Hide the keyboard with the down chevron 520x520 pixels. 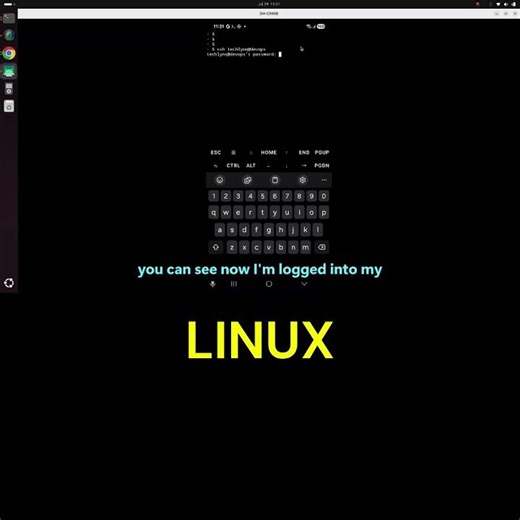[304, 284]
